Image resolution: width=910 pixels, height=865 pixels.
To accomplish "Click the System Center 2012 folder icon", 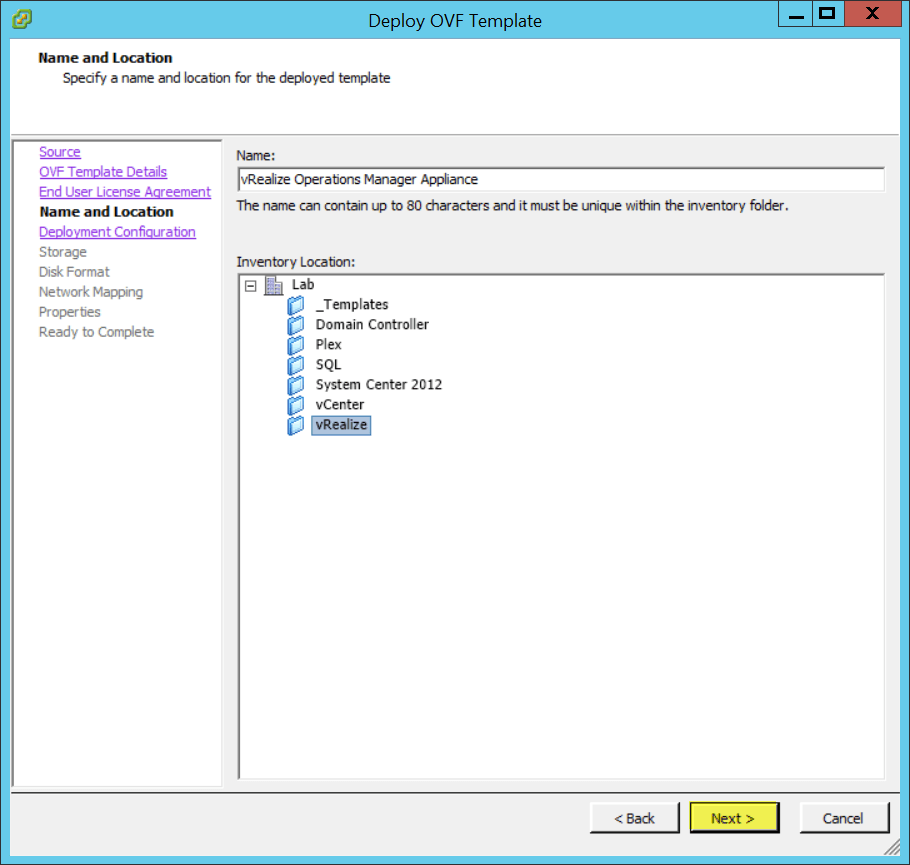I will 296,385.
